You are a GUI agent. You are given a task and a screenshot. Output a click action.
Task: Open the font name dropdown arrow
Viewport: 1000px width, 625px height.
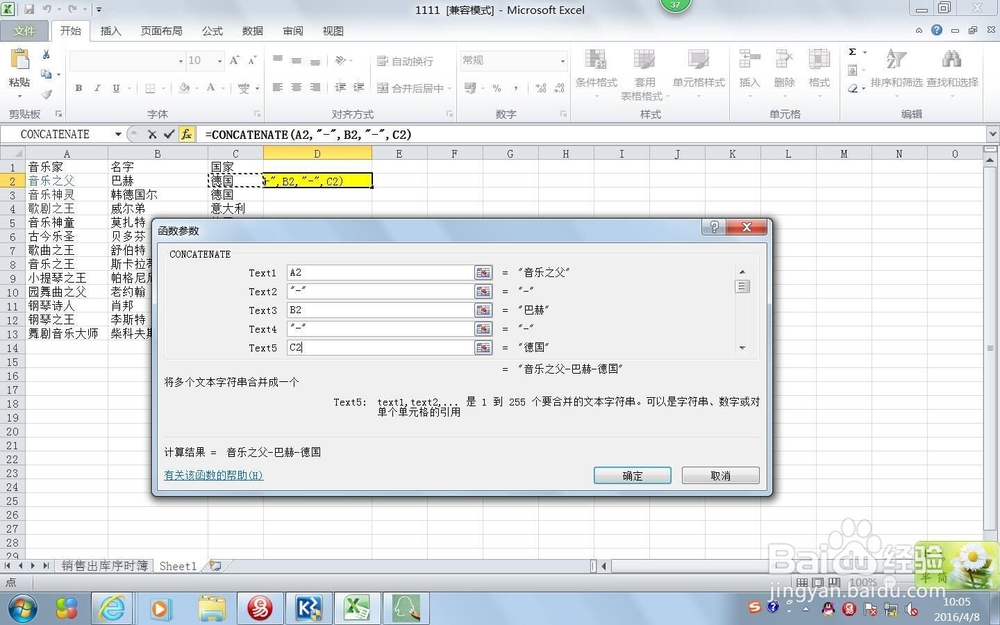coord(180,61)
